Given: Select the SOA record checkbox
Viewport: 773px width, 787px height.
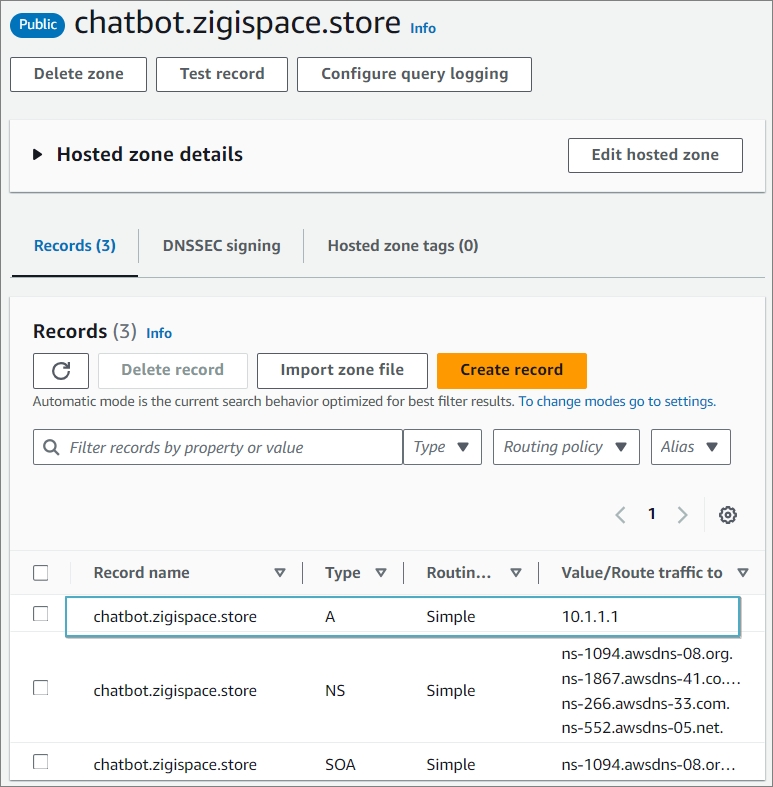Looking at the screenshot, I should click(x=41, y=761).
